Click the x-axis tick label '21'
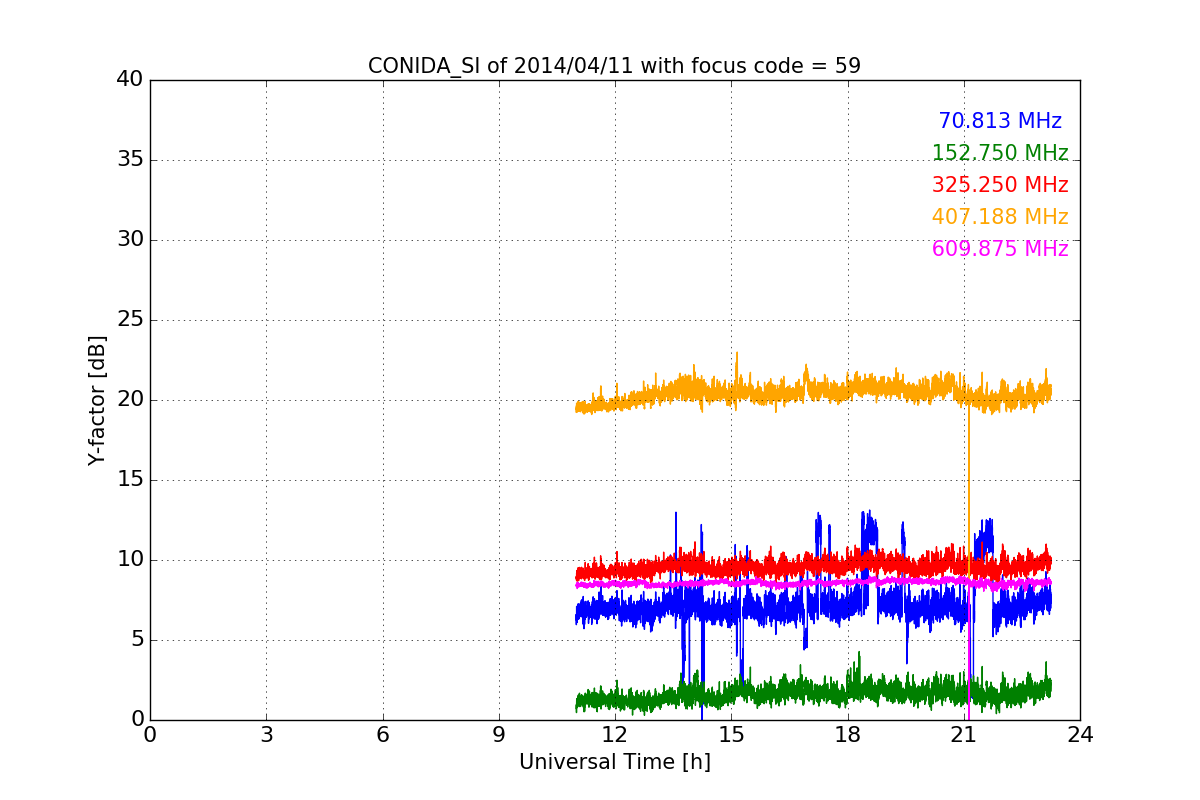The height and width of the screenshot is (800, 1200). (964, 735)
